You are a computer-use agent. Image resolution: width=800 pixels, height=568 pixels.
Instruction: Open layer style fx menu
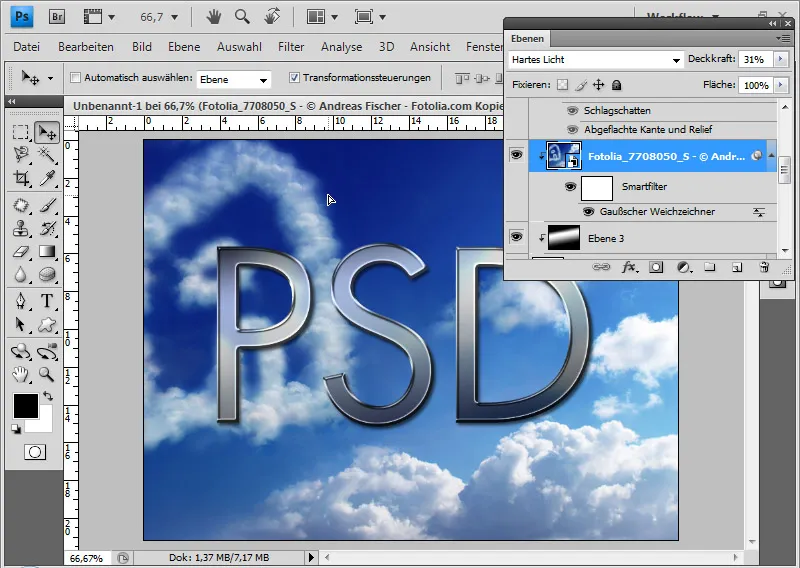tap(630, 267)
